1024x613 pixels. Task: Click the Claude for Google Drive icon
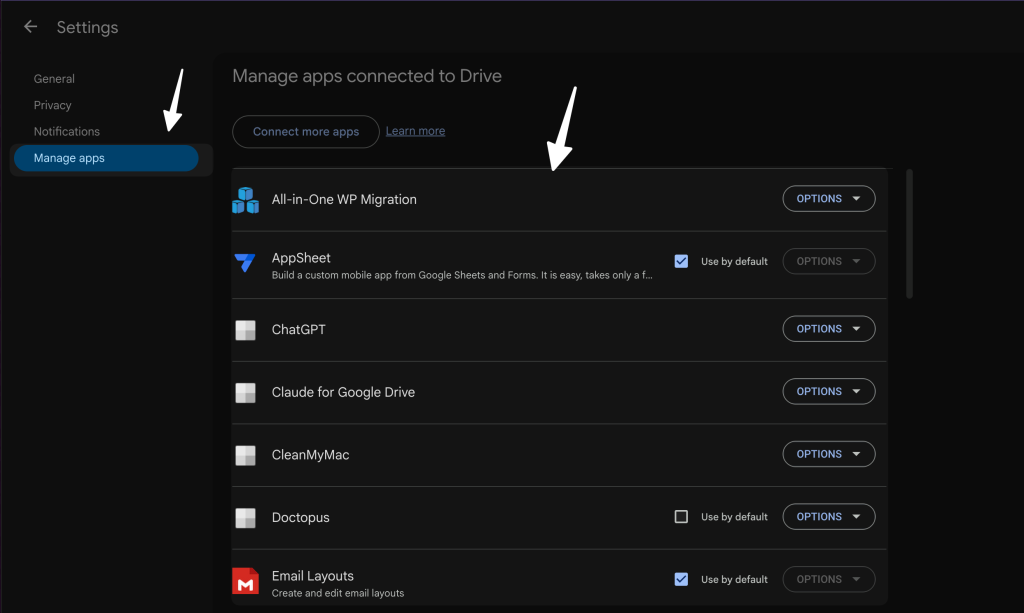245,392
